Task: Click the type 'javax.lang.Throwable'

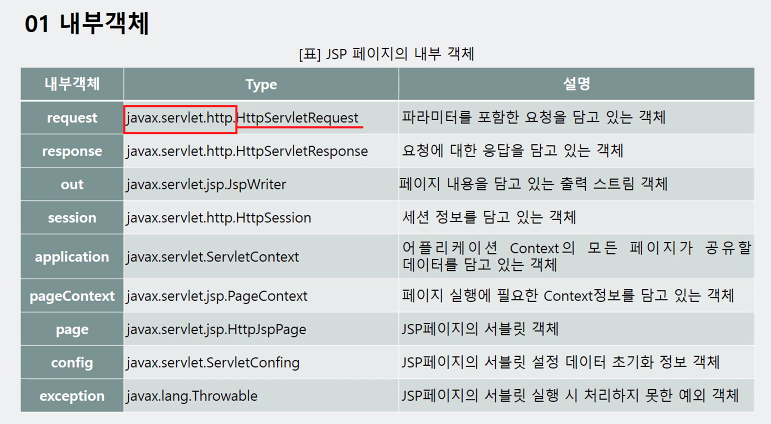Action: [192, 396]
